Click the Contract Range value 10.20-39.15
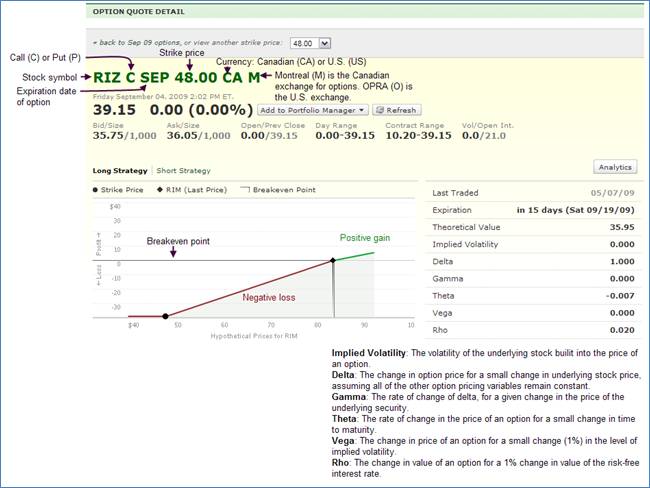The image size is (650, 488). (418, 136)
